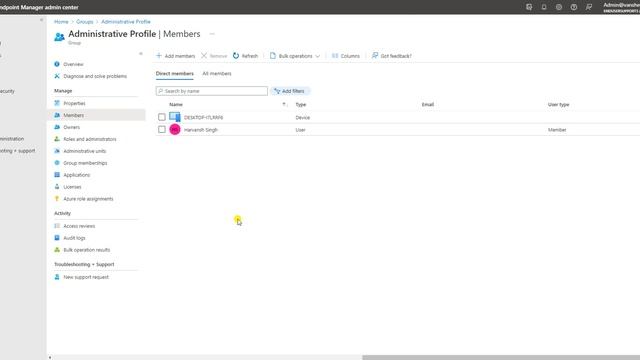Focus the Search by name field

pos(212,91)
